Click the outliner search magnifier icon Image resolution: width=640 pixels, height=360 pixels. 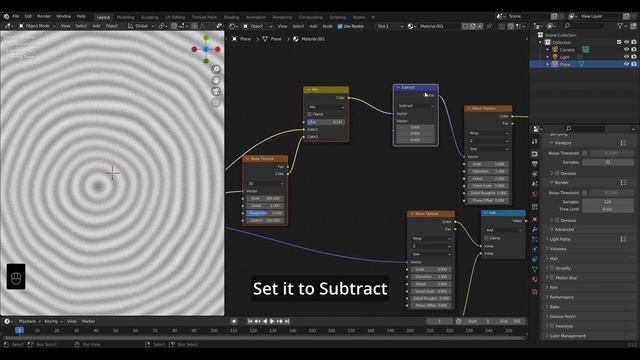pos(567,26)
